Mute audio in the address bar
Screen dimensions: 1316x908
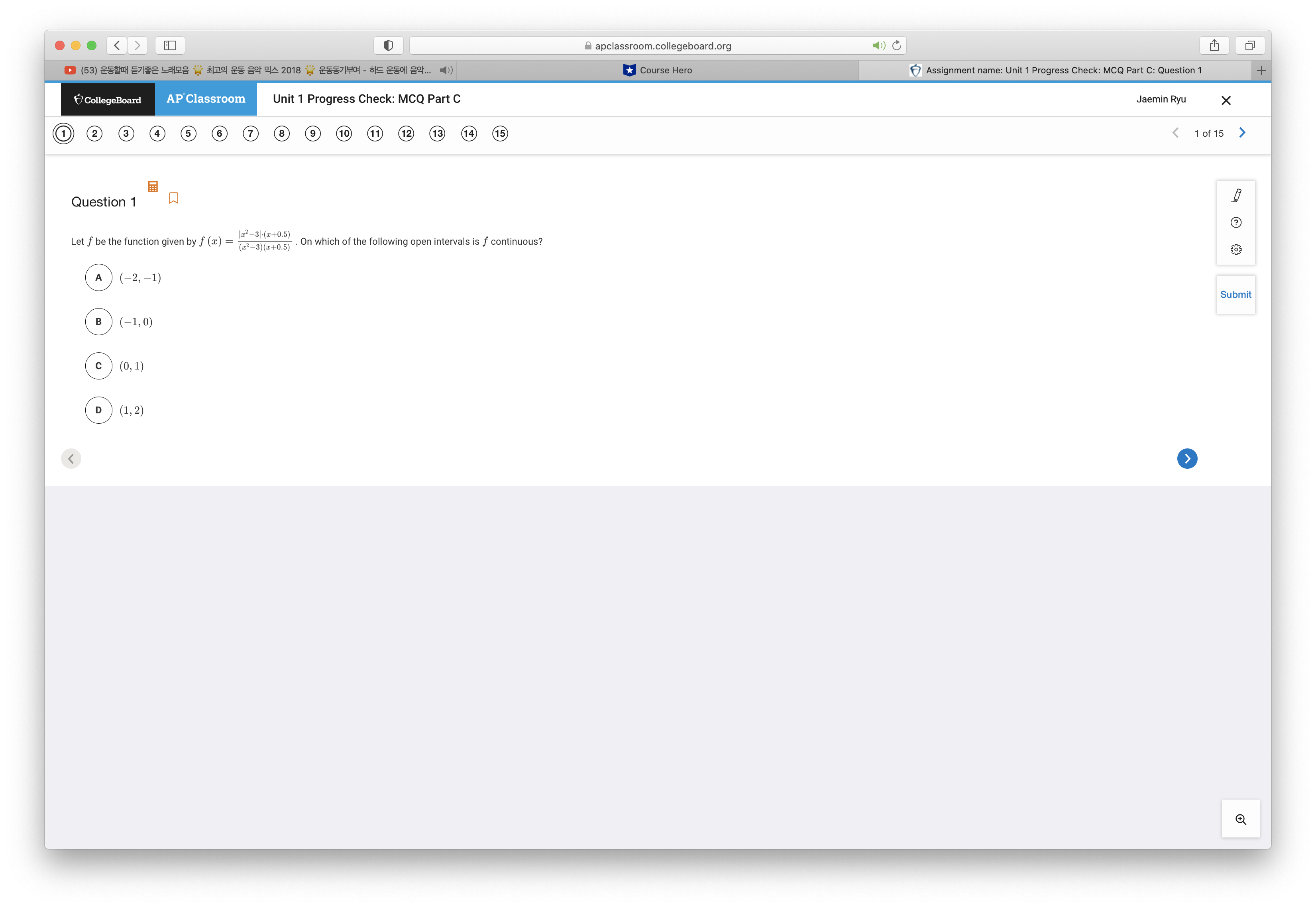tap(879, 45)
